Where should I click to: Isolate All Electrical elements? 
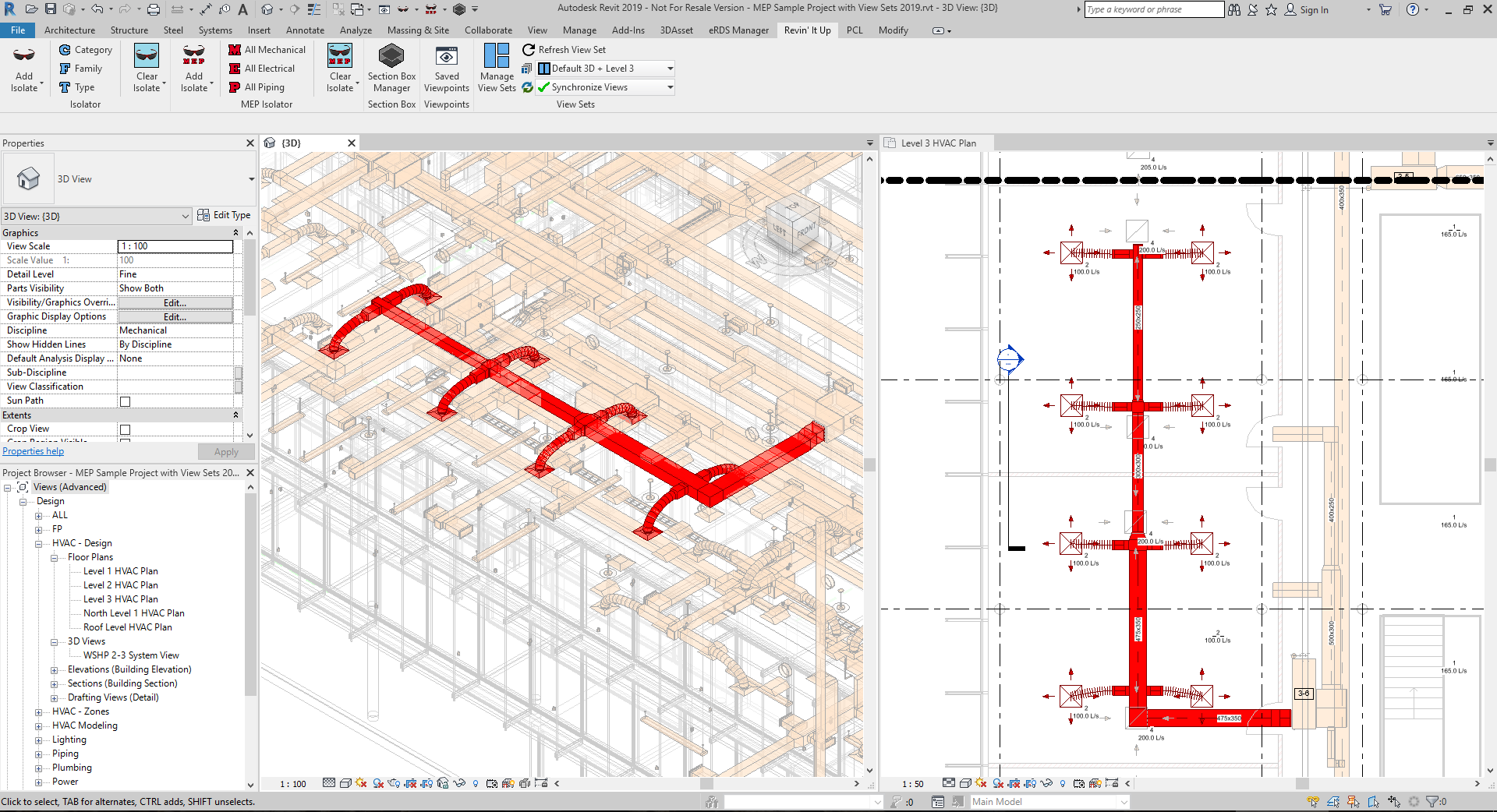tap(261, 69)
